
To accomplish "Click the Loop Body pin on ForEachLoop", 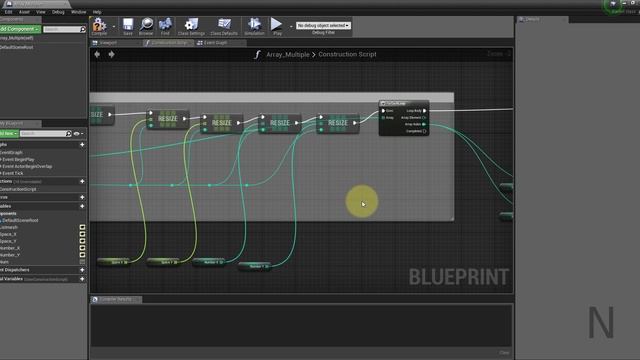I will click(424, 111).
